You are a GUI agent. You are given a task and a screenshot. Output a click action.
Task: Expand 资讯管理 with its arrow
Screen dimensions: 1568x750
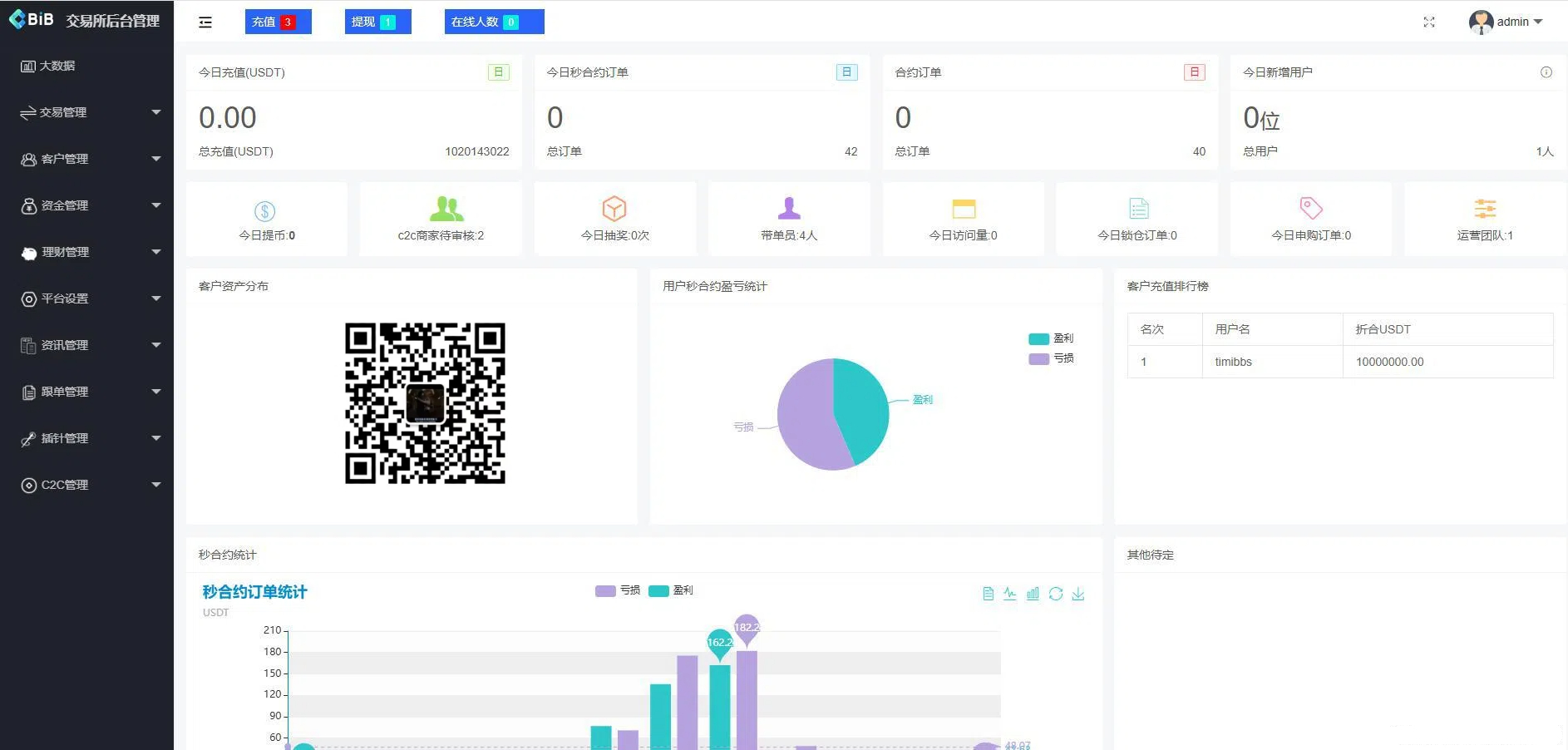click(155, 345)
